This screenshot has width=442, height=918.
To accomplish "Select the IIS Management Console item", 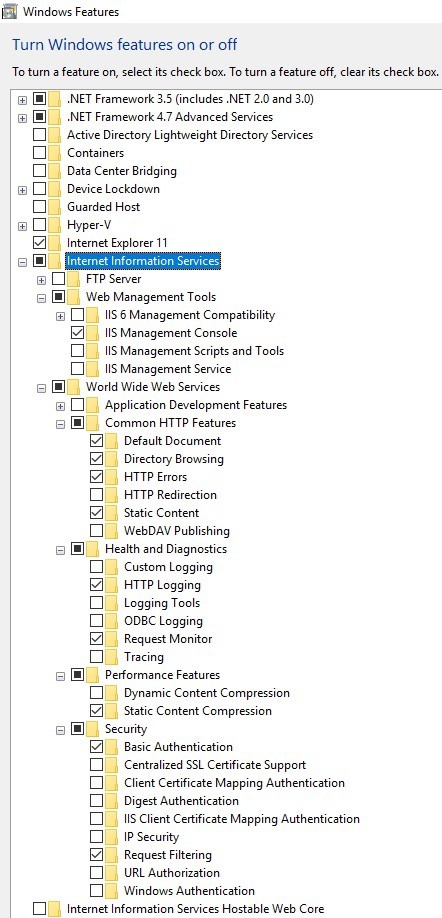I will coord(171,333).
